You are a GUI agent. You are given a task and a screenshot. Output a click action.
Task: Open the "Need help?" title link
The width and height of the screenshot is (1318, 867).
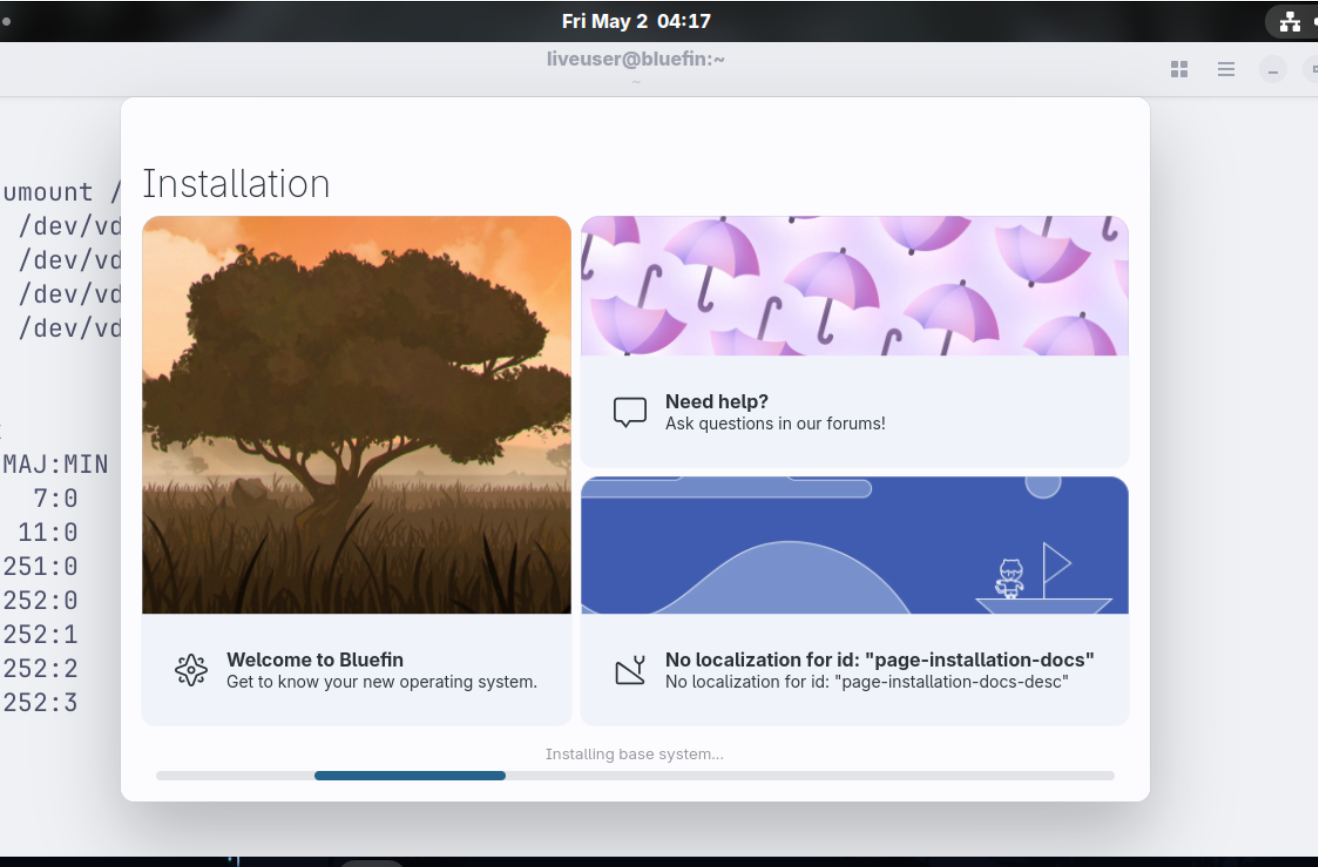[717, 401]
